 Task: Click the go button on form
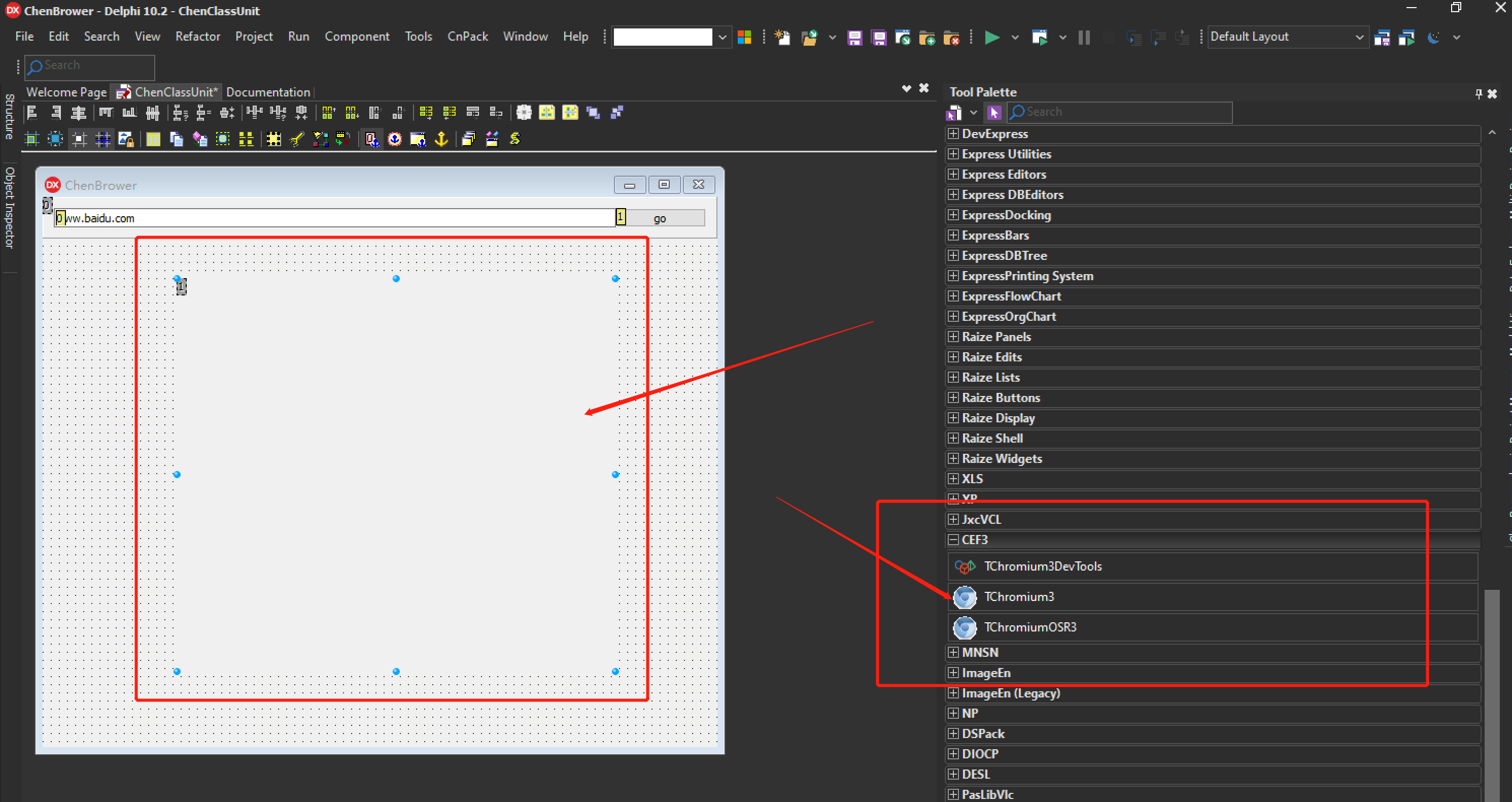click(x=659, y=218)
